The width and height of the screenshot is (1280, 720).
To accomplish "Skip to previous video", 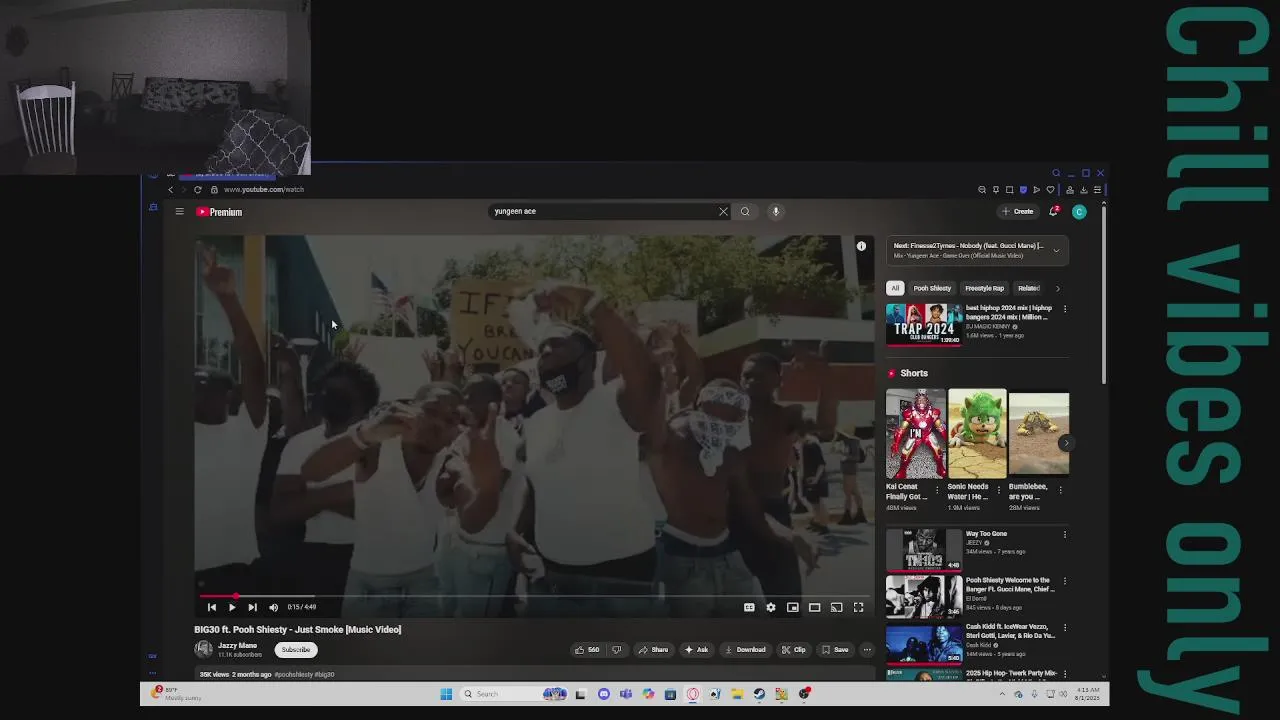I will coord(212,607).
